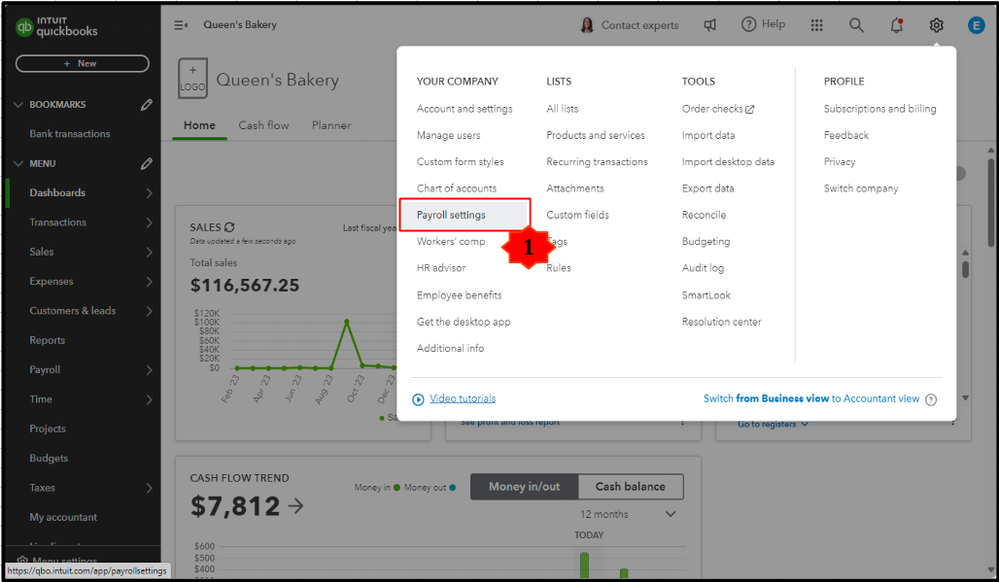Click the QuickBooks logo
Viewport: 999px width, 582px height.
(56, 27)
